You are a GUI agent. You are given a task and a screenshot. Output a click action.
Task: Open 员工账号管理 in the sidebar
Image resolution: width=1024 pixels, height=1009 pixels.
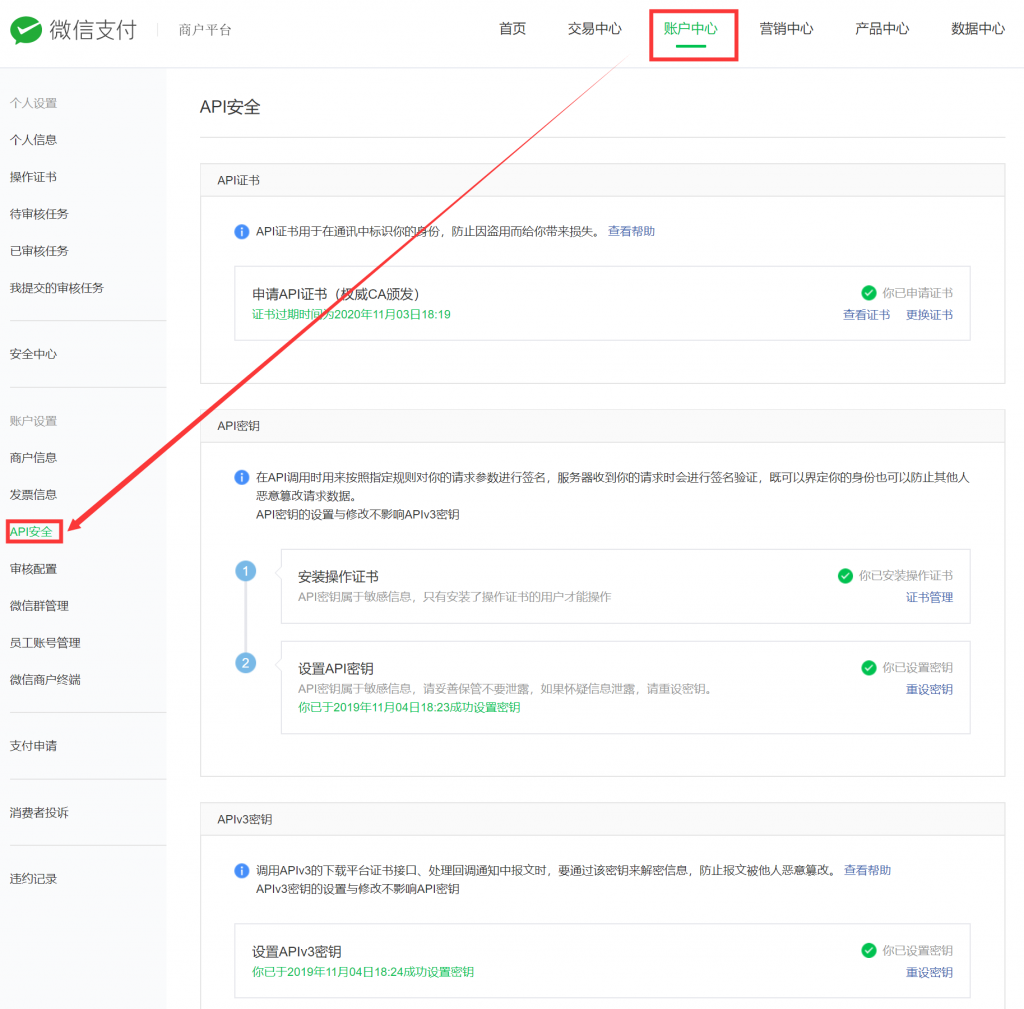pos(45,643)
